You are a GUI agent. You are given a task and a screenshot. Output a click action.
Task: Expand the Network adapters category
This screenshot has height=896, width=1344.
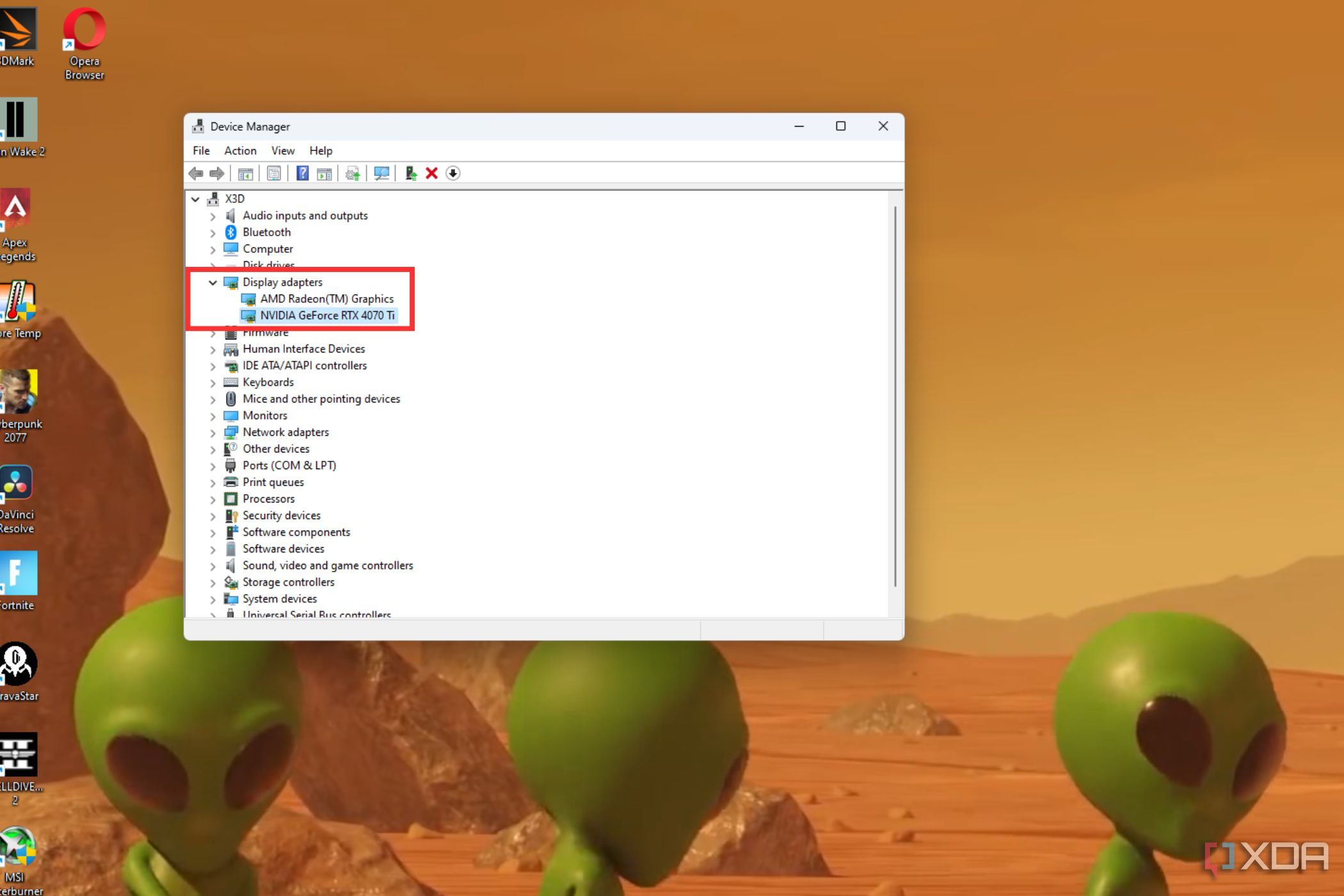pyautogui.click(x=213, y=431)
